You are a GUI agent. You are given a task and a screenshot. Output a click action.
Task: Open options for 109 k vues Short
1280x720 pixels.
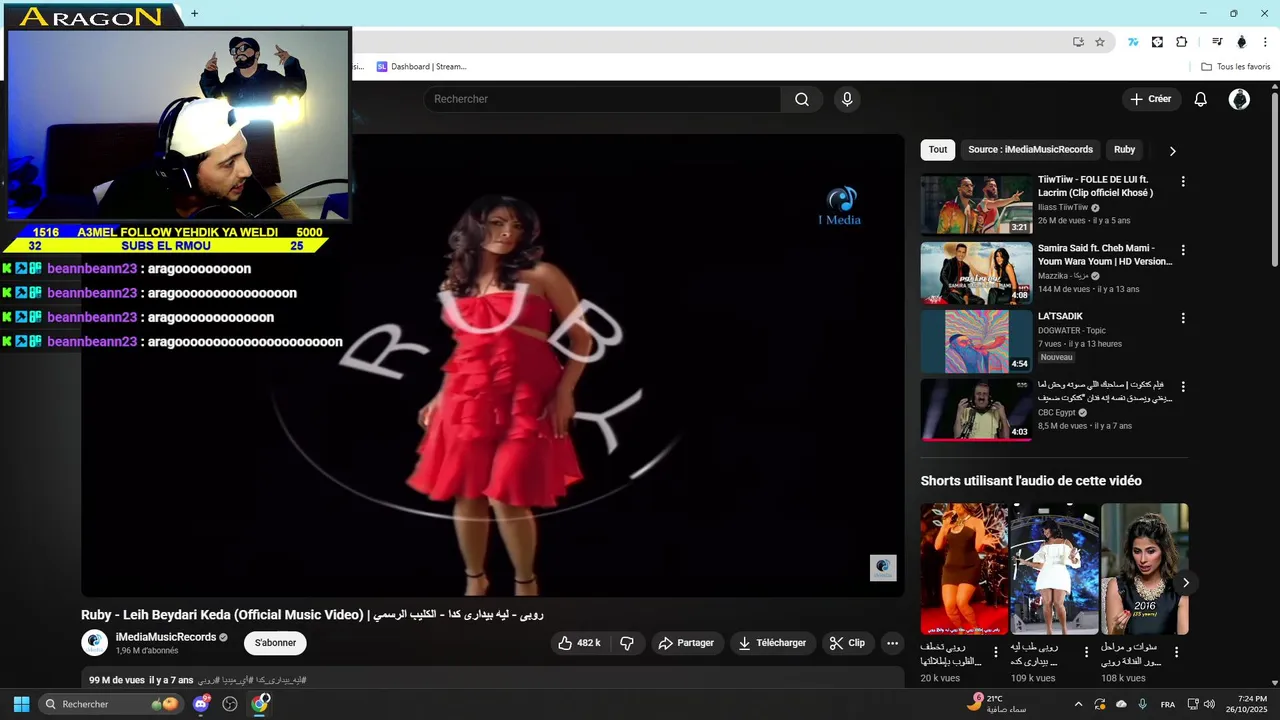coord(1086,652)
